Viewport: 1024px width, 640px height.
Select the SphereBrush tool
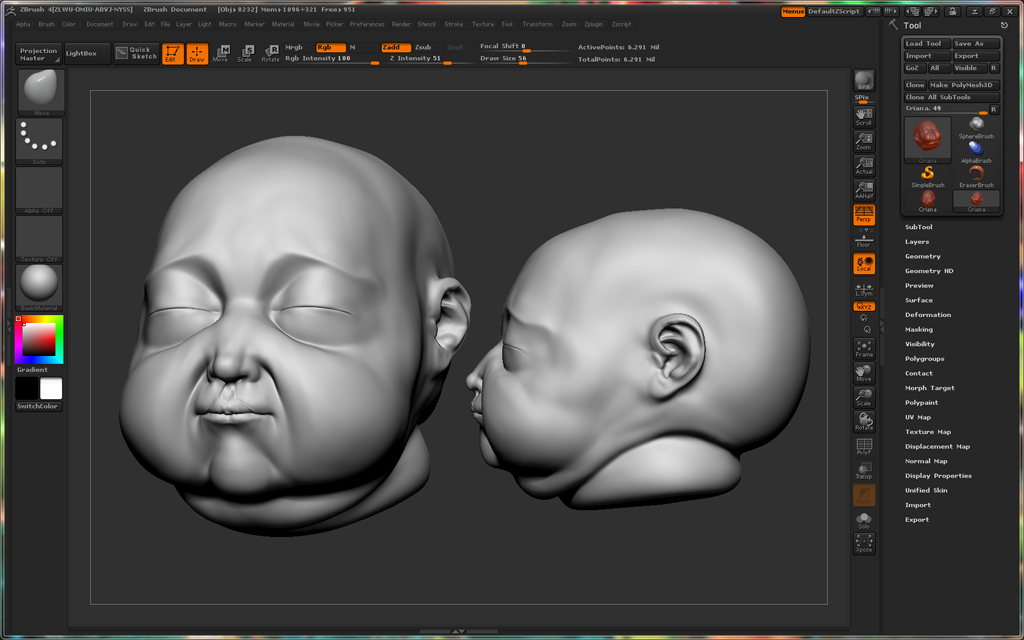pyautogui.click(x=976, y=128)
